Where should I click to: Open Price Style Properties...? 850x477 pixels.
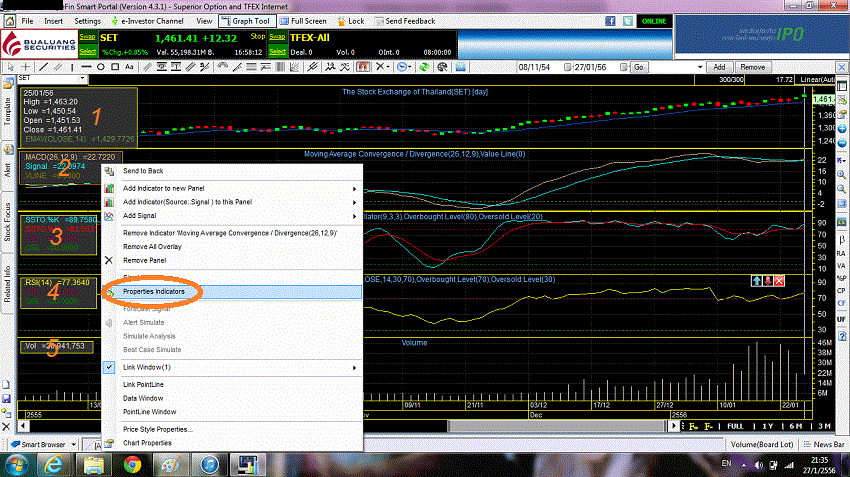[232, 429]
